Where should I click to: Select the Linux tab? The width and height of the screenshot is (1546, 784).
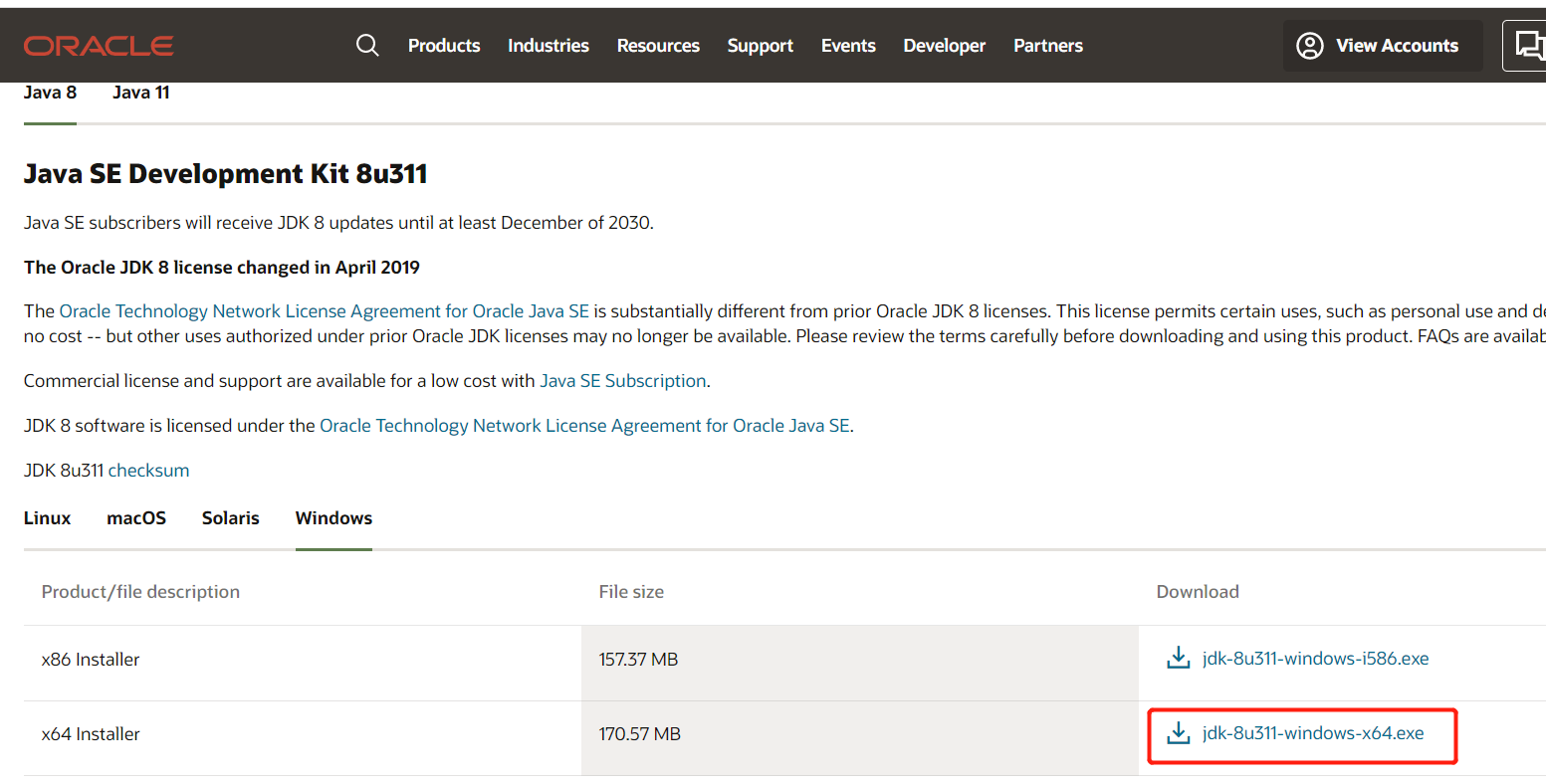48,518
